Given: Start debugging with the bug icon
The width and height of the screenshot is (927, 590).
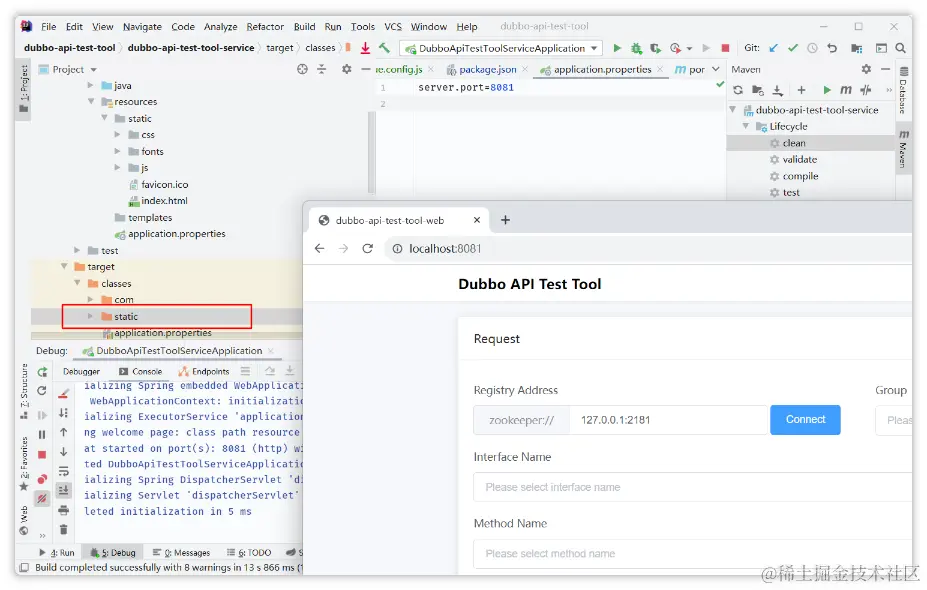Looking at the screenshot, I should (x=636, y=48).
